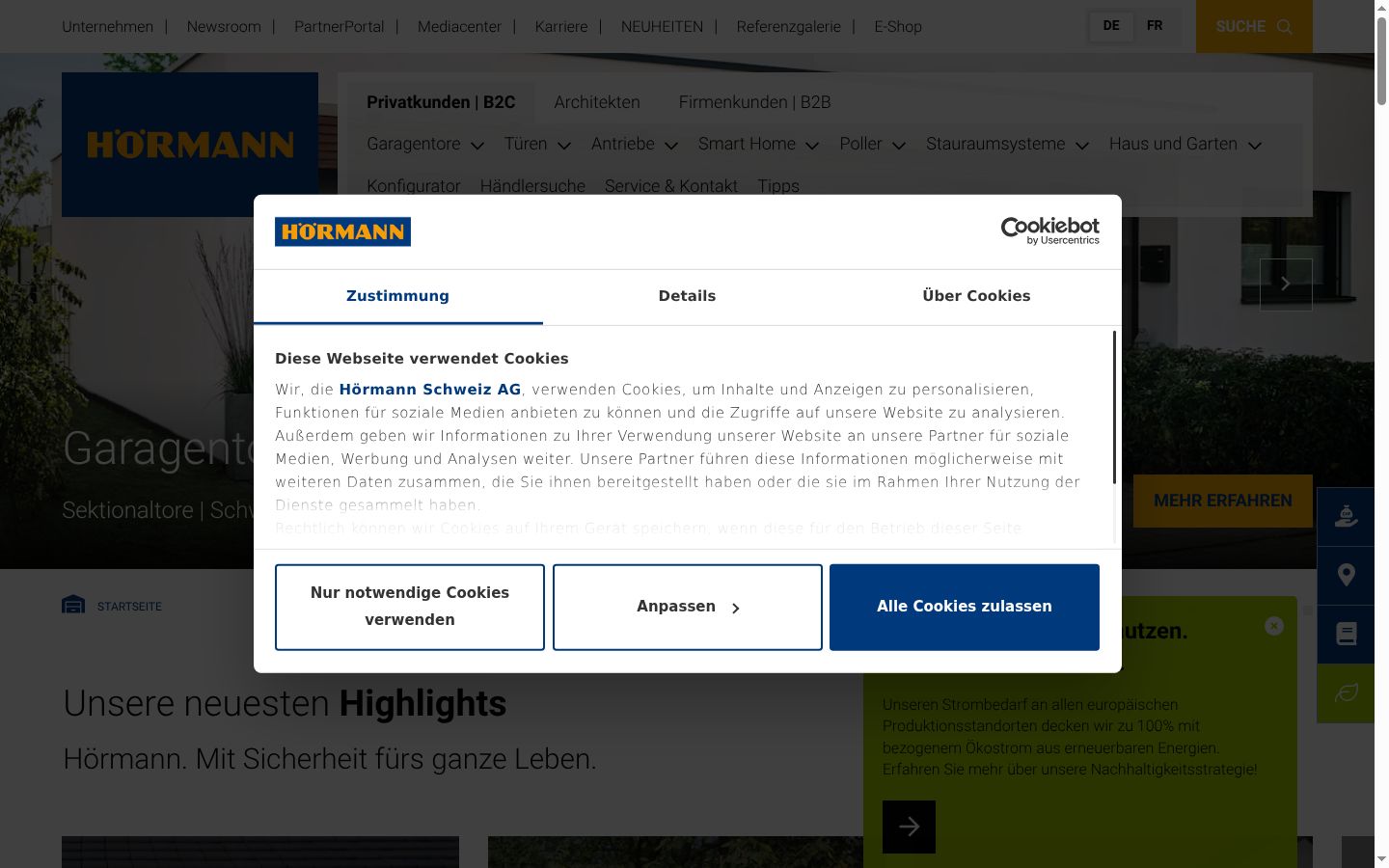Select the Privatkunden | B2C tab
1389x868 pixels.
[x=441, y=102]
